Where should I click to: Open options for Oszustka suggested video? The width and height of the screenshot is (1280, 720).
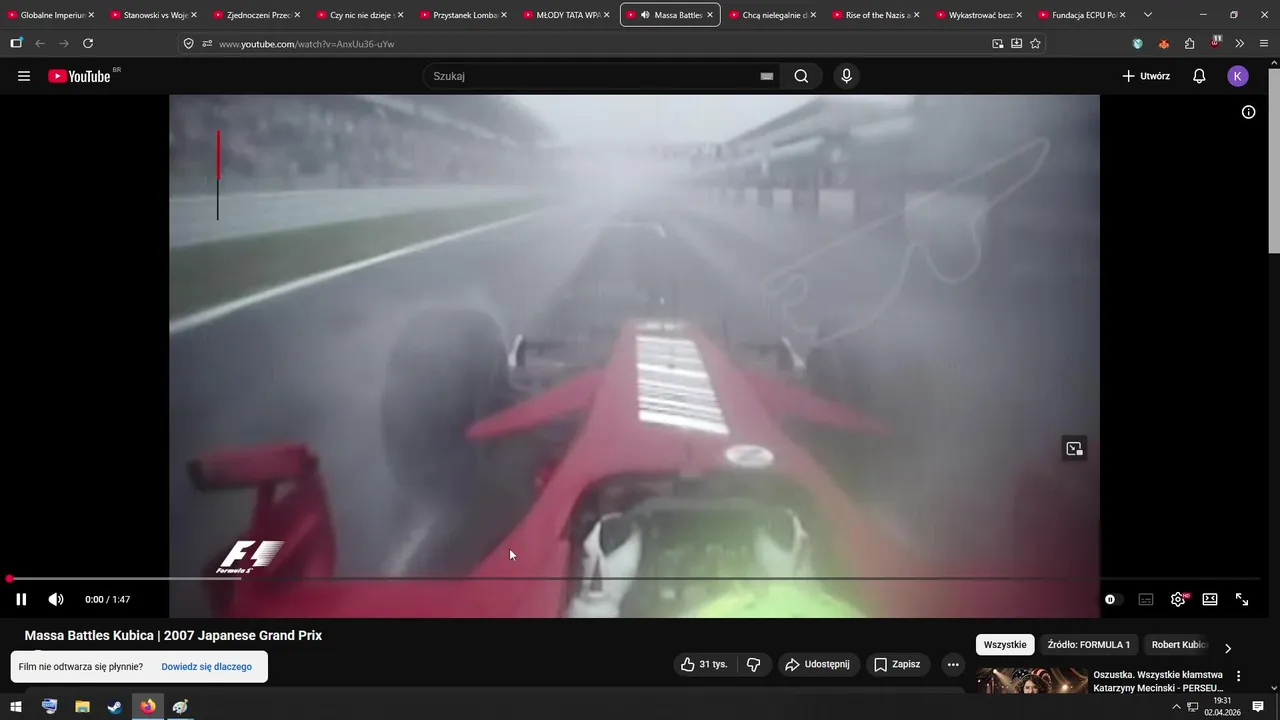point(1238,676)
